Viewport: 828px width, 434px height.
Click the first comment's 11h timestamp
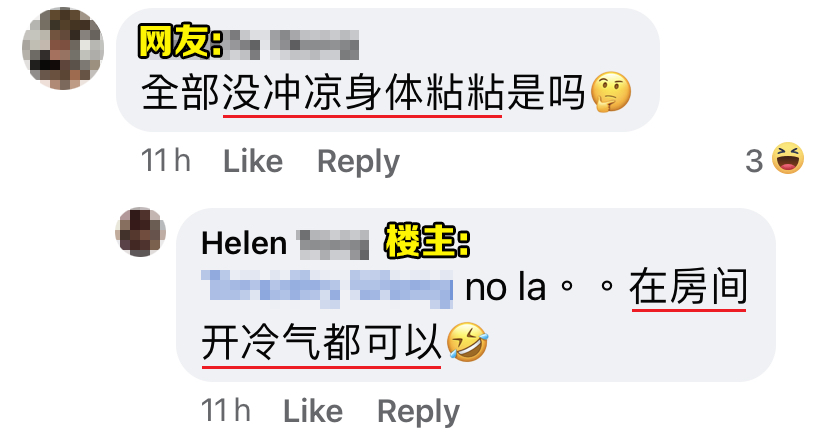point(166,161)
